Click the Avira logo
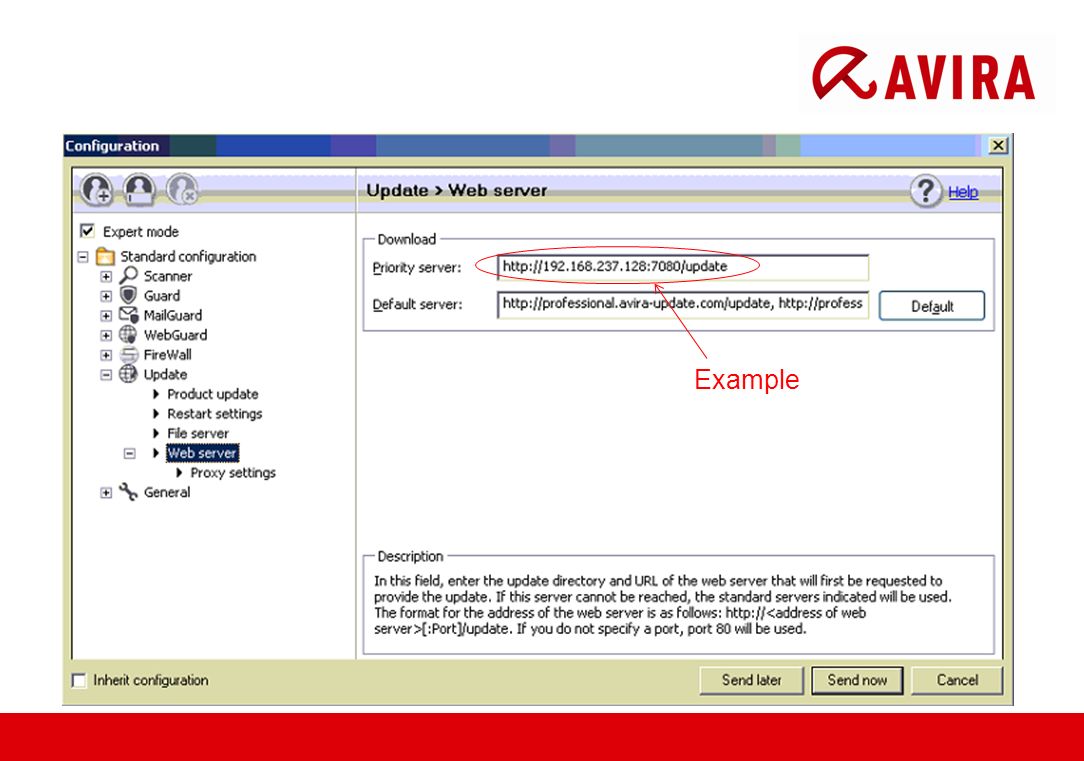This screenshot has height=761, width=1084. 924,74
